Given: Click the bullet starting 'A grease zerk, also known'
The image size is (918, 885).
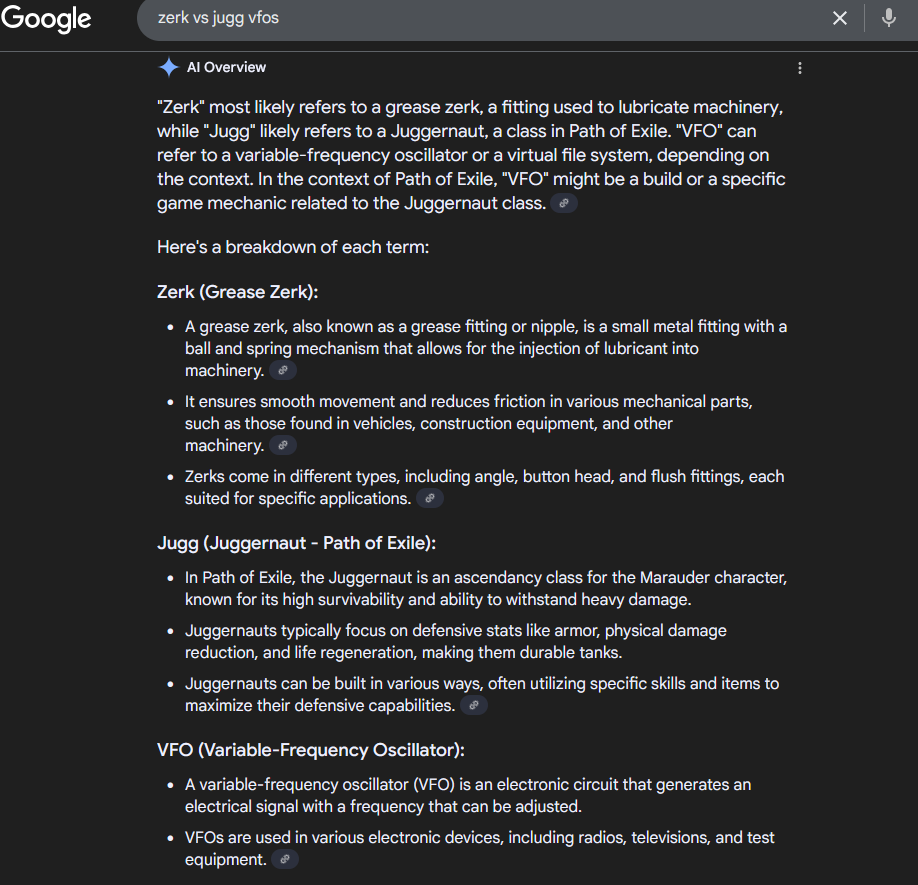Looking at the screenshot, I should 486,348.
